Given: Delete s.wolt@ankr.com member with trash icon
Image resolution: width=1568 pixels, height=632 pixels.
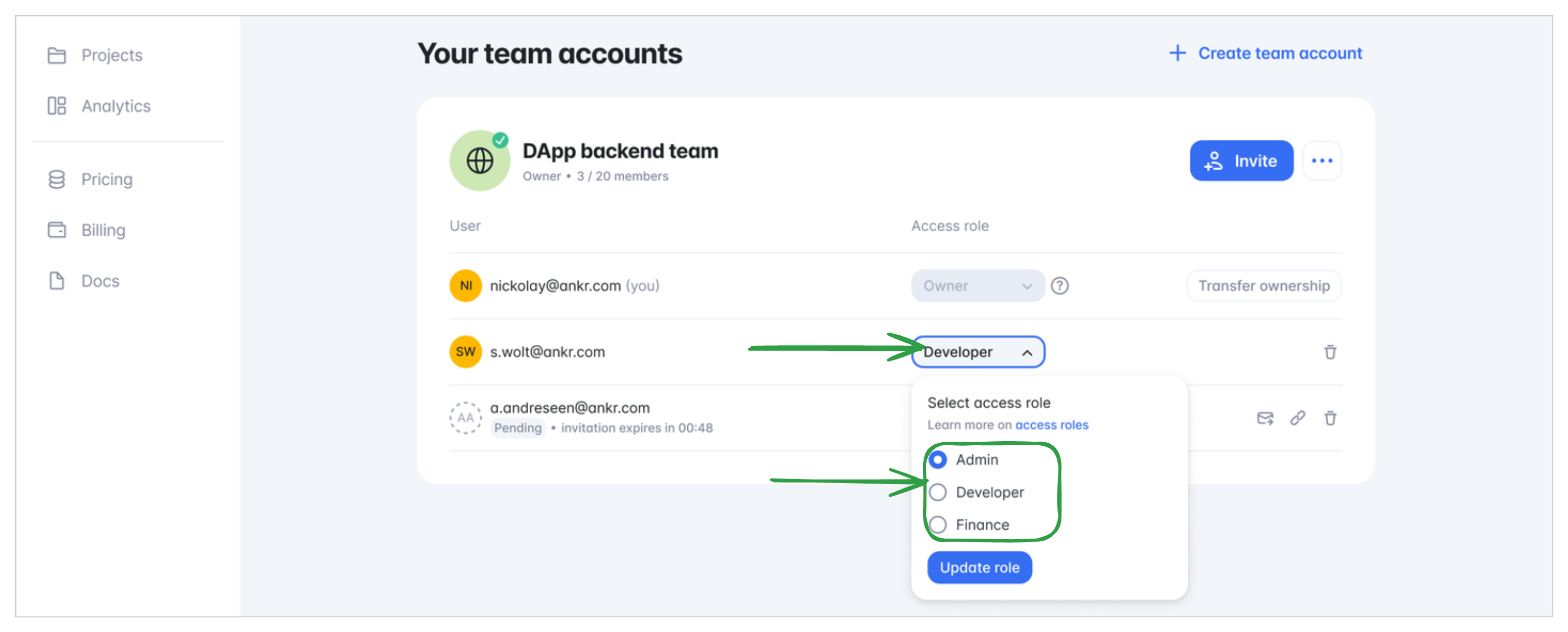Looking at the screenshot, I should pyautogui.click(x=1330, y=351).
